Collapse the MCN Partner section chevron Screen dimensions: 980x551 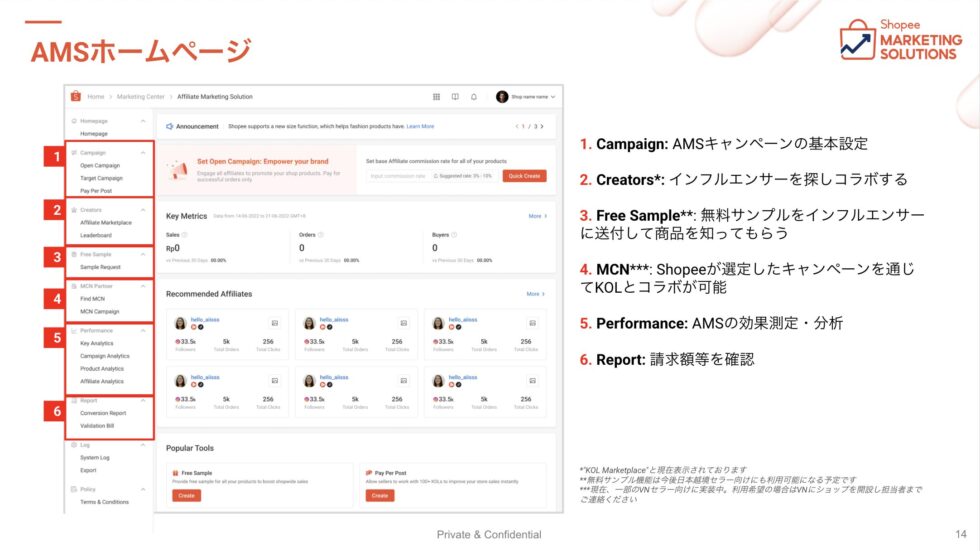143,286
